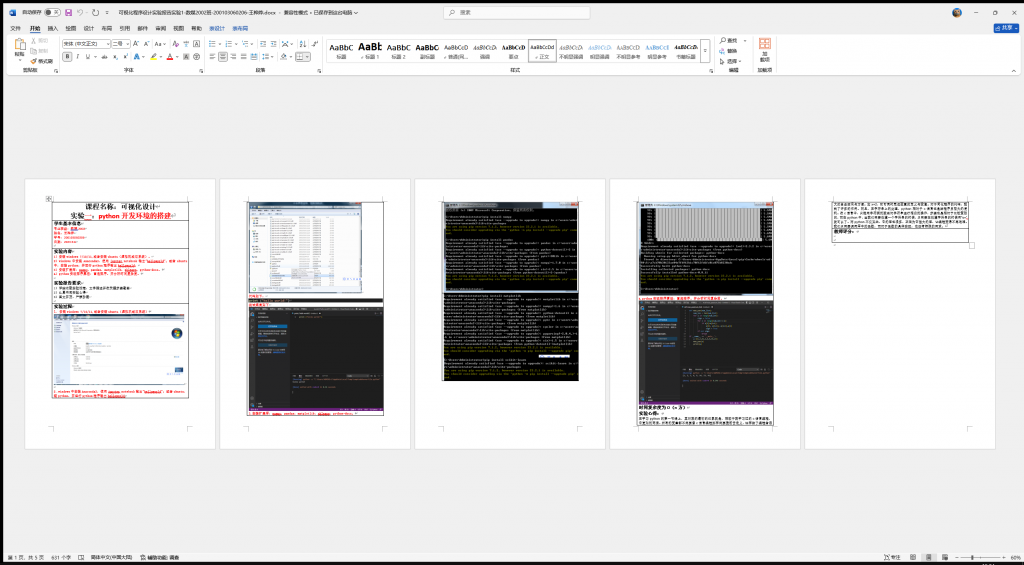Image resolution: width=1024 pixels, height=565 pixels.
Task: Select the Heading 1 style
Action: point(370,50)
